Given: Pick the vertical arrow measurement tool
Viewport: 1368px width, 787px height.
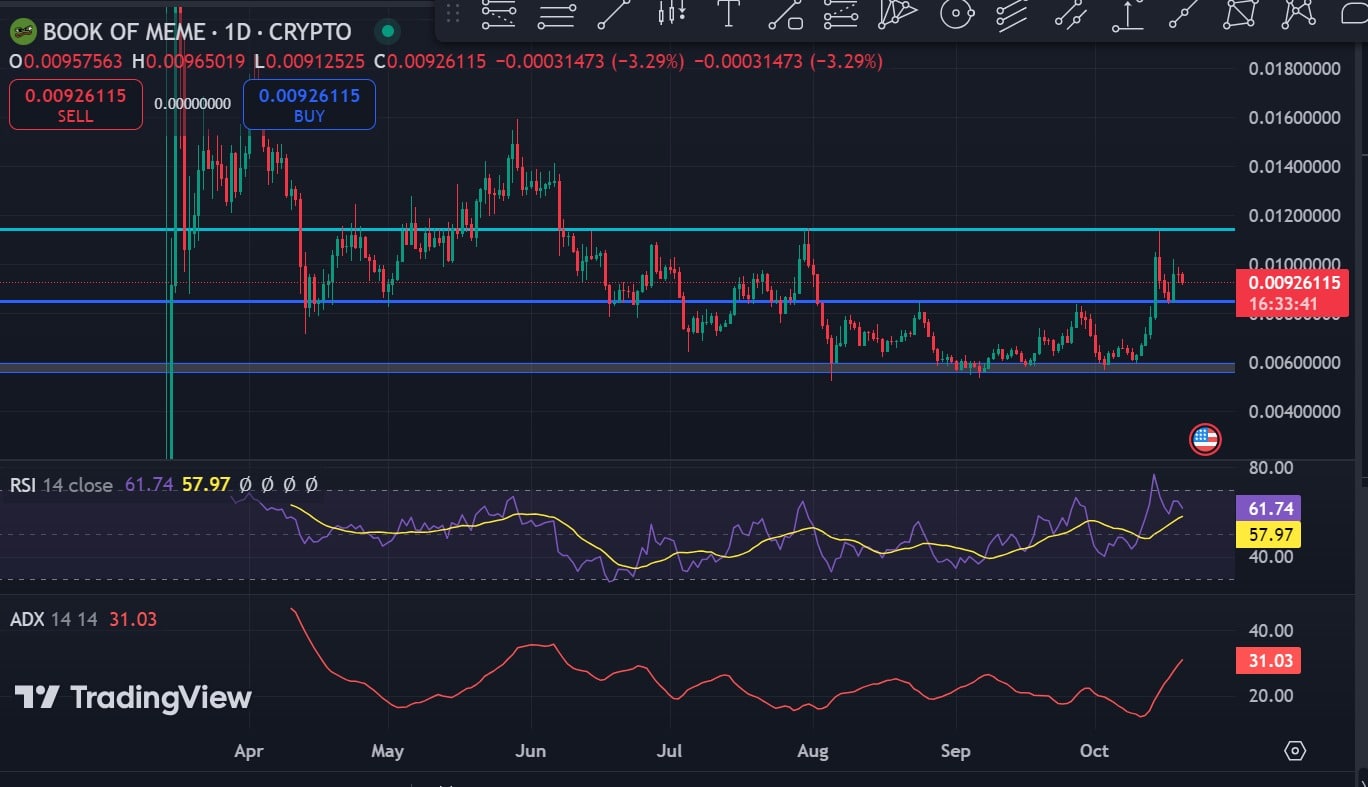Looking at the screenshot, I should [1128, 14].
